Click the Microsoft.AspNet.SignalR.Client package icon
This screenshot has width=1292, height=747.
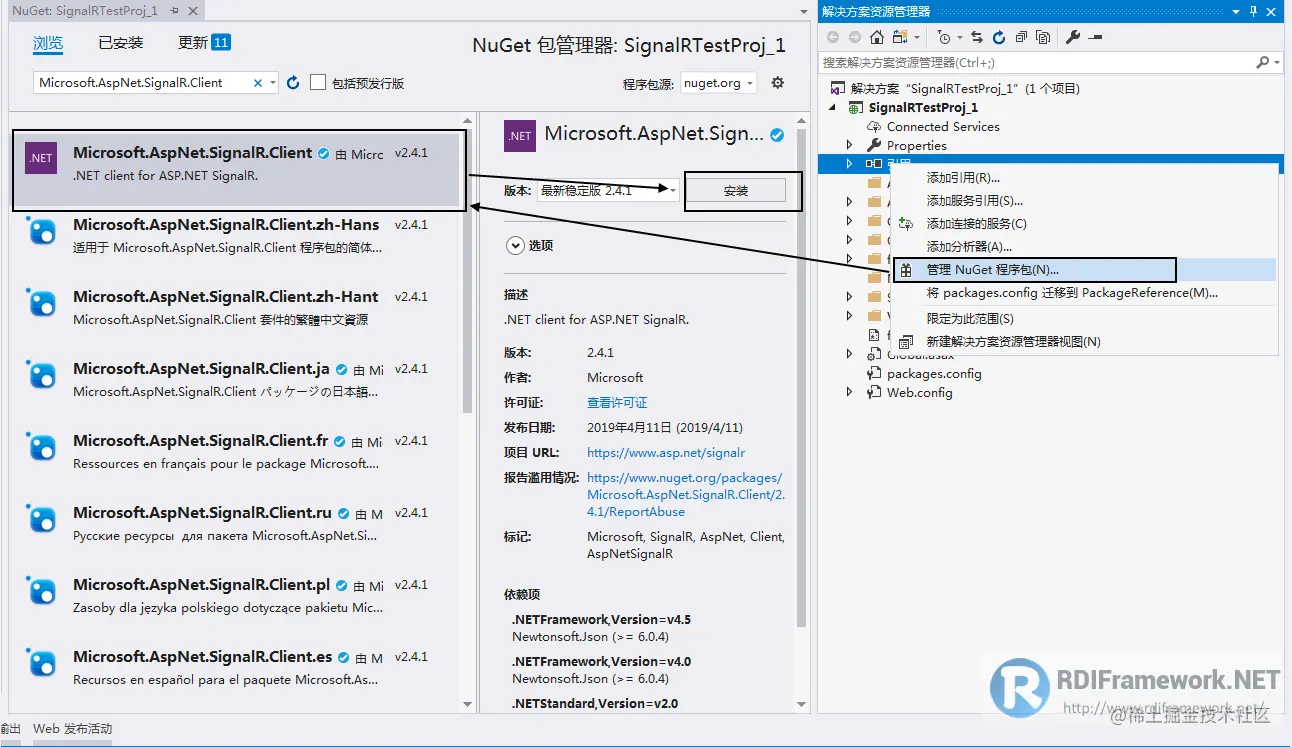pos(40,158)
